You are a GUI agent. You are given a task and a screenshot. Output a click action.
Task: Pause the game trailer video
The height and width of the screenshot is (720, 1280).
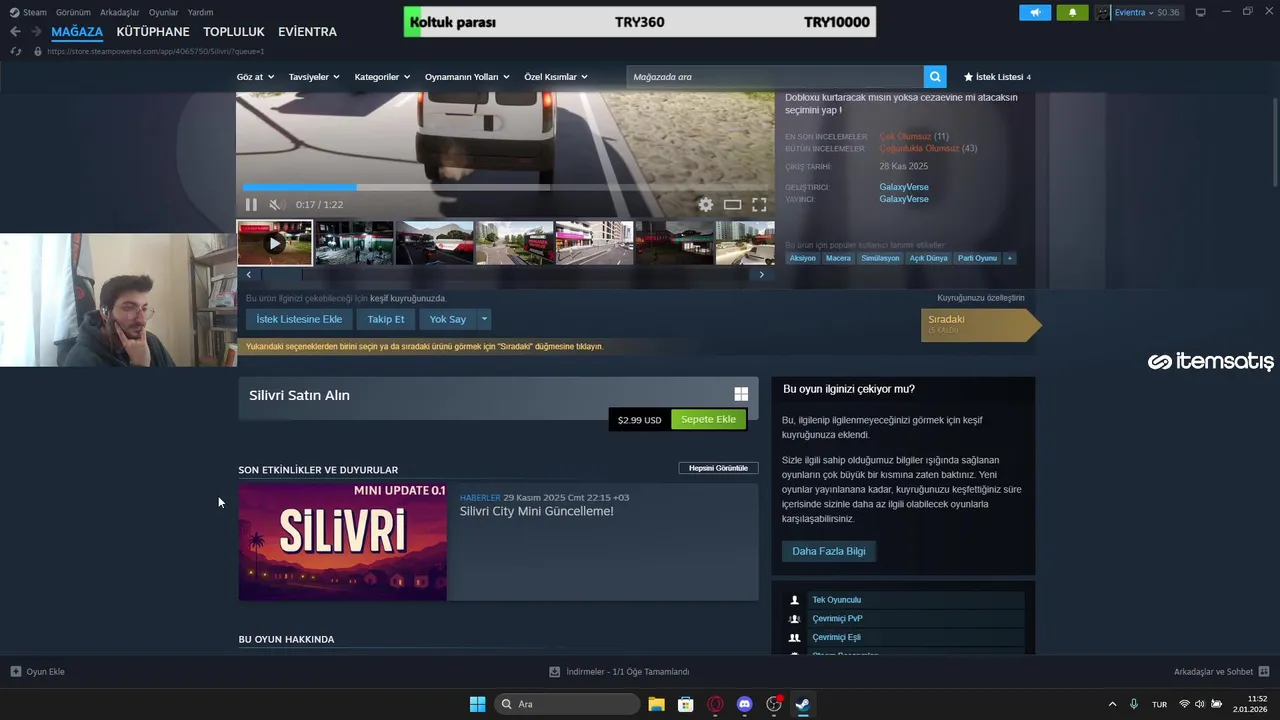pyautogui.click(x=251, y=204)
